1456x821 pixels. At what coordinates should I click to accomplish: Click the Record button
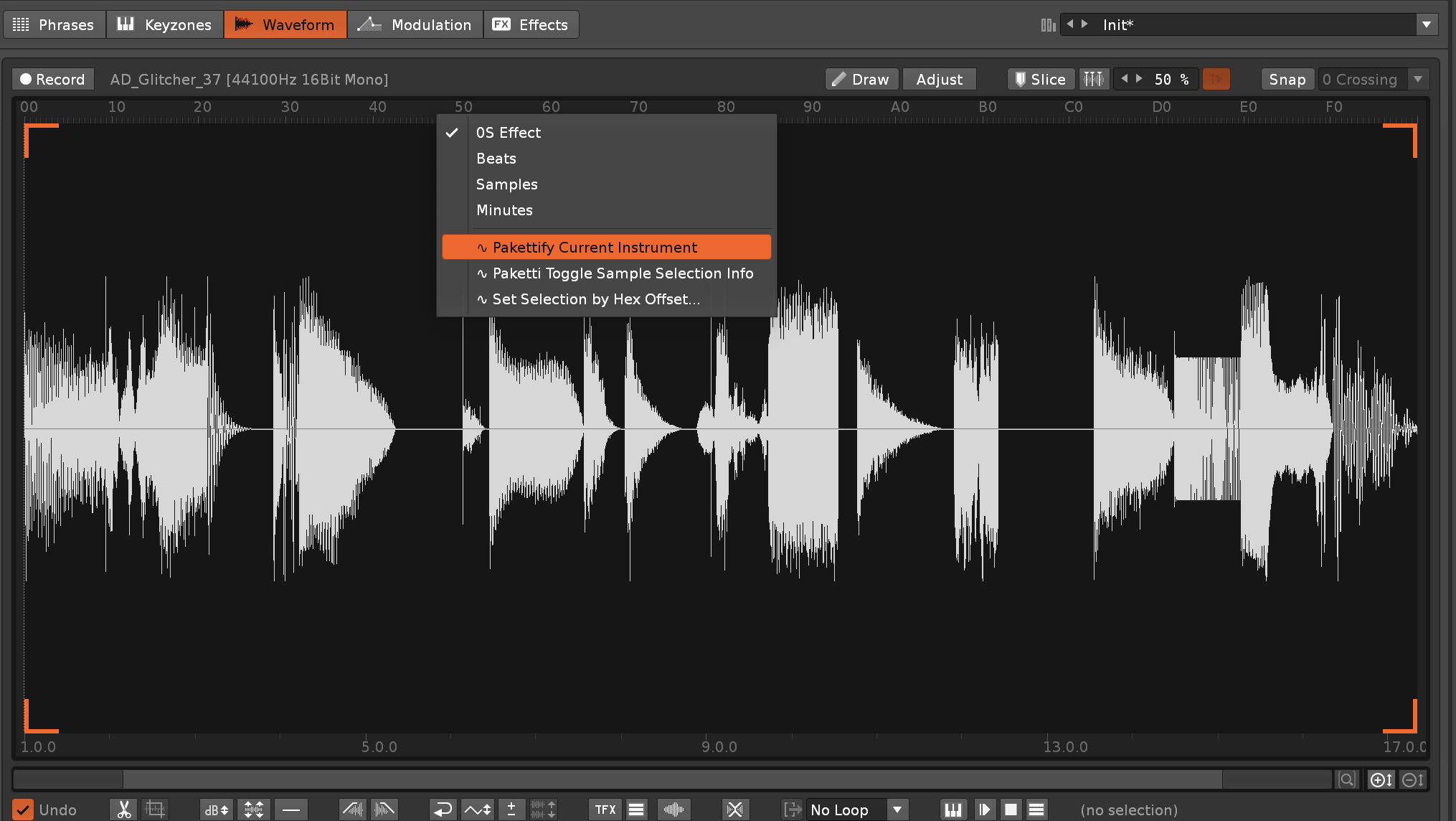tap(53, 79)
